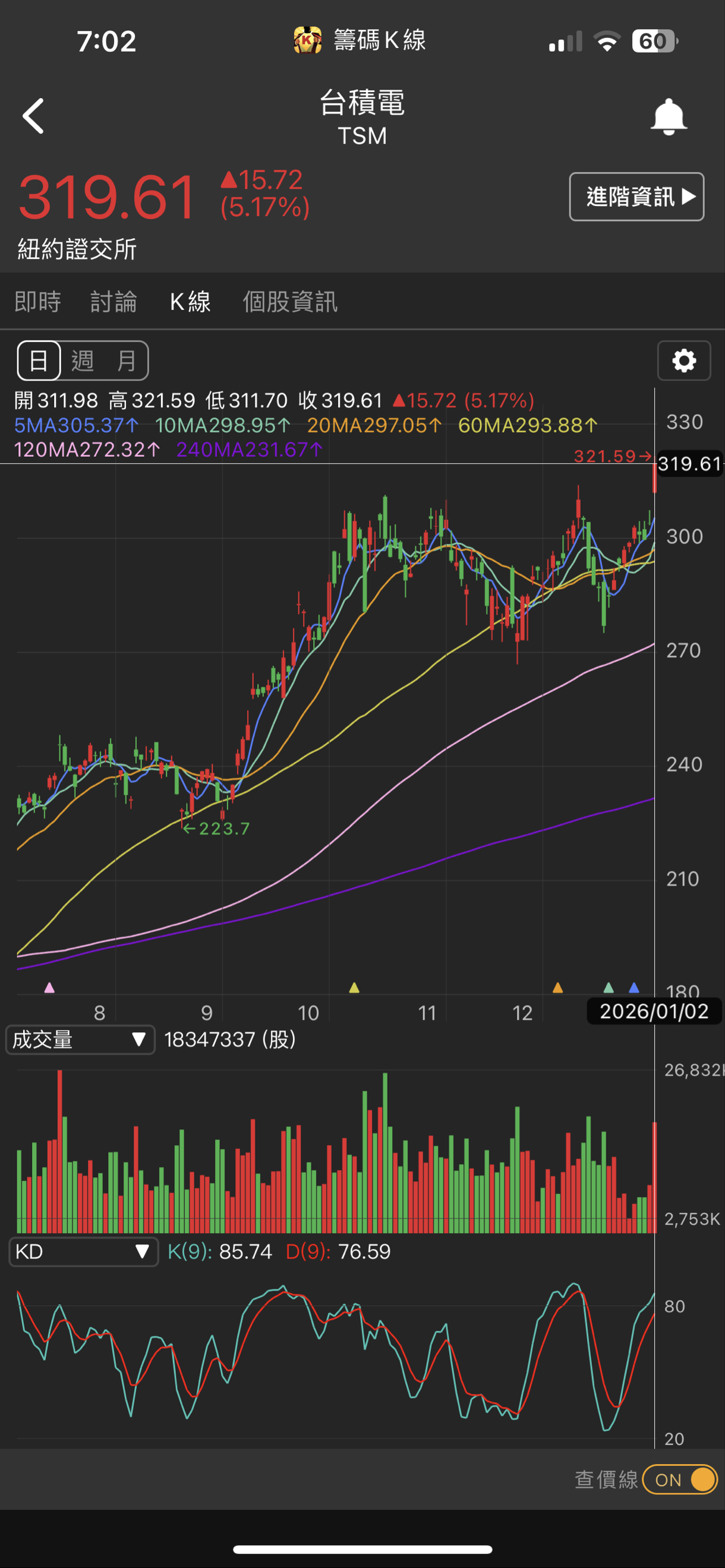The image size is (725, 1568).
Task: Tap the 20MA297.05 legend value
Action: click(x=374, y=425)
